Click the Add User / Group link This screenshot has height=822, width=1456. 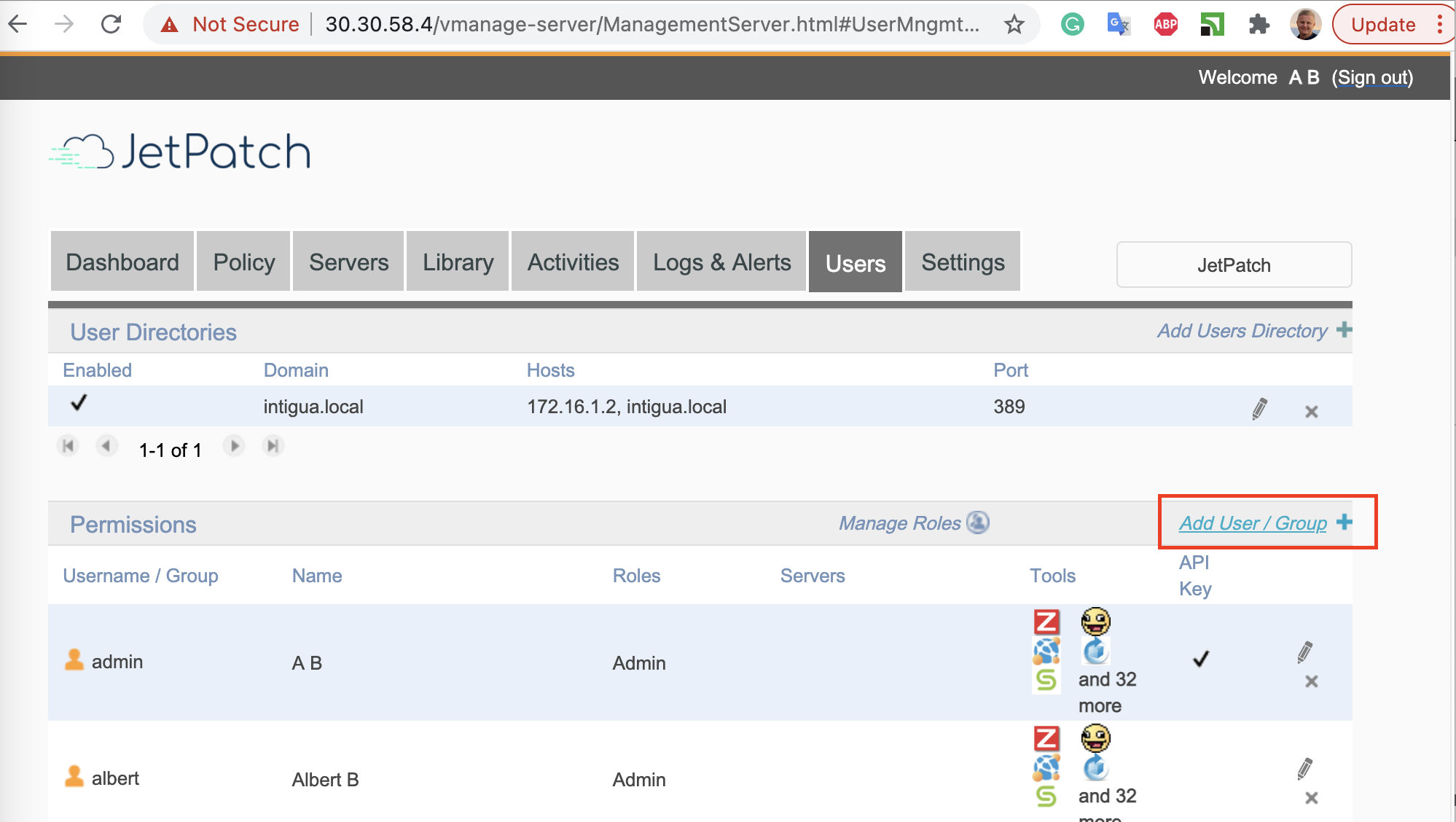click(x=1253, y=523)
